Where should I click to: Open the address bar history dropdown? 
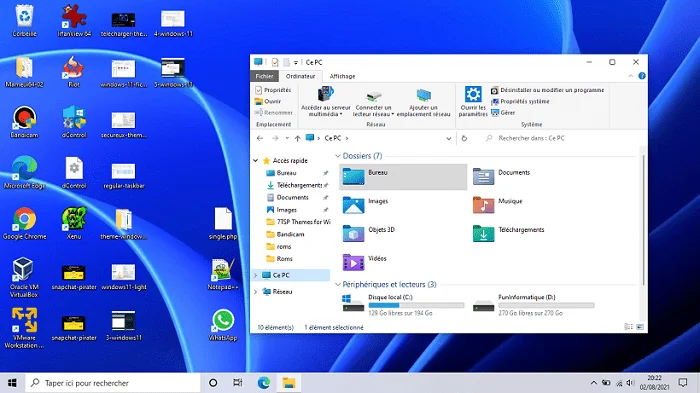[x=449, y=138]
